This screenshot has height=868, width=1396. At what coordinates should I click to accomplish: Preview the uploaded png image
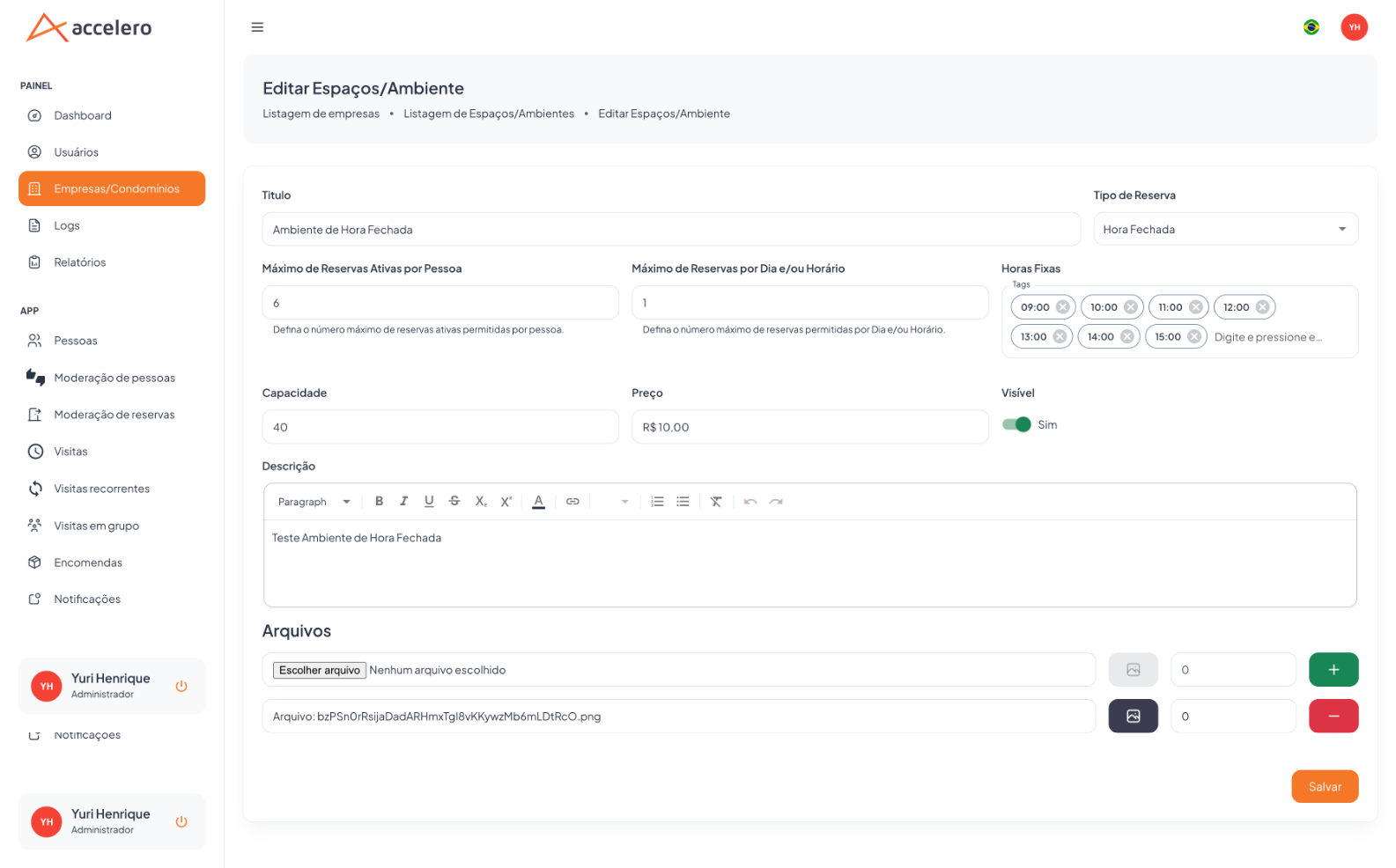1133,716
